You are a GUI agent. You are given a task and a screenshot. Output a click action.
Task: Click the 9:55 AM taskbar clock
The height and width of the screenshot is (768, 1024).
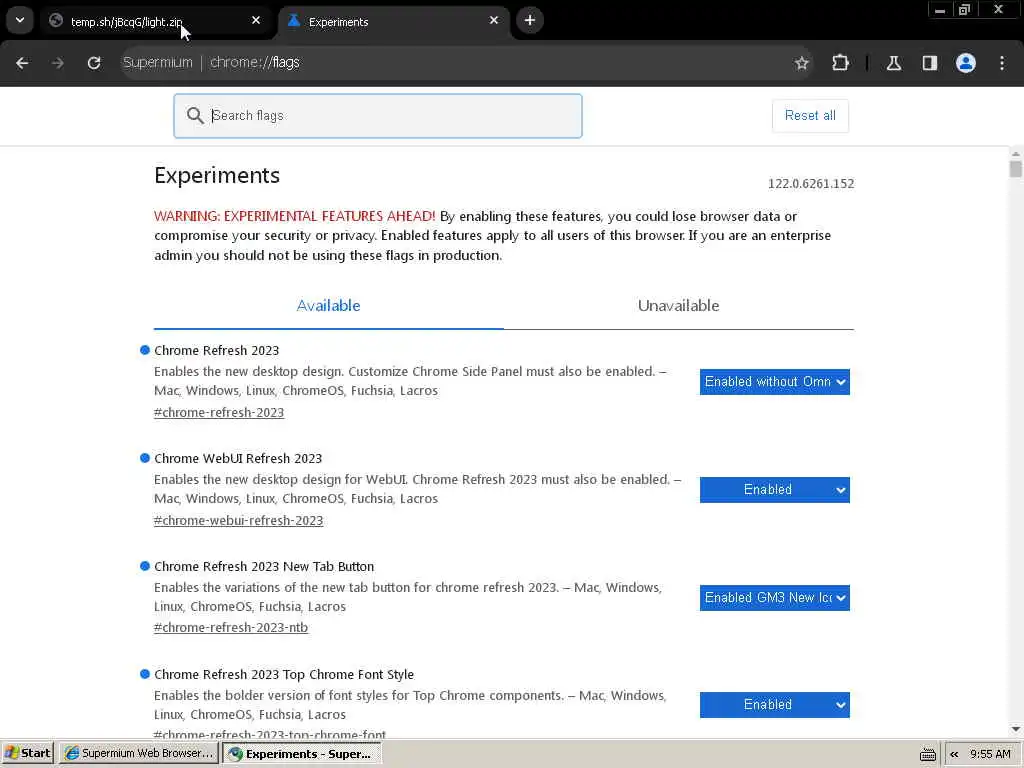point(990,754)
